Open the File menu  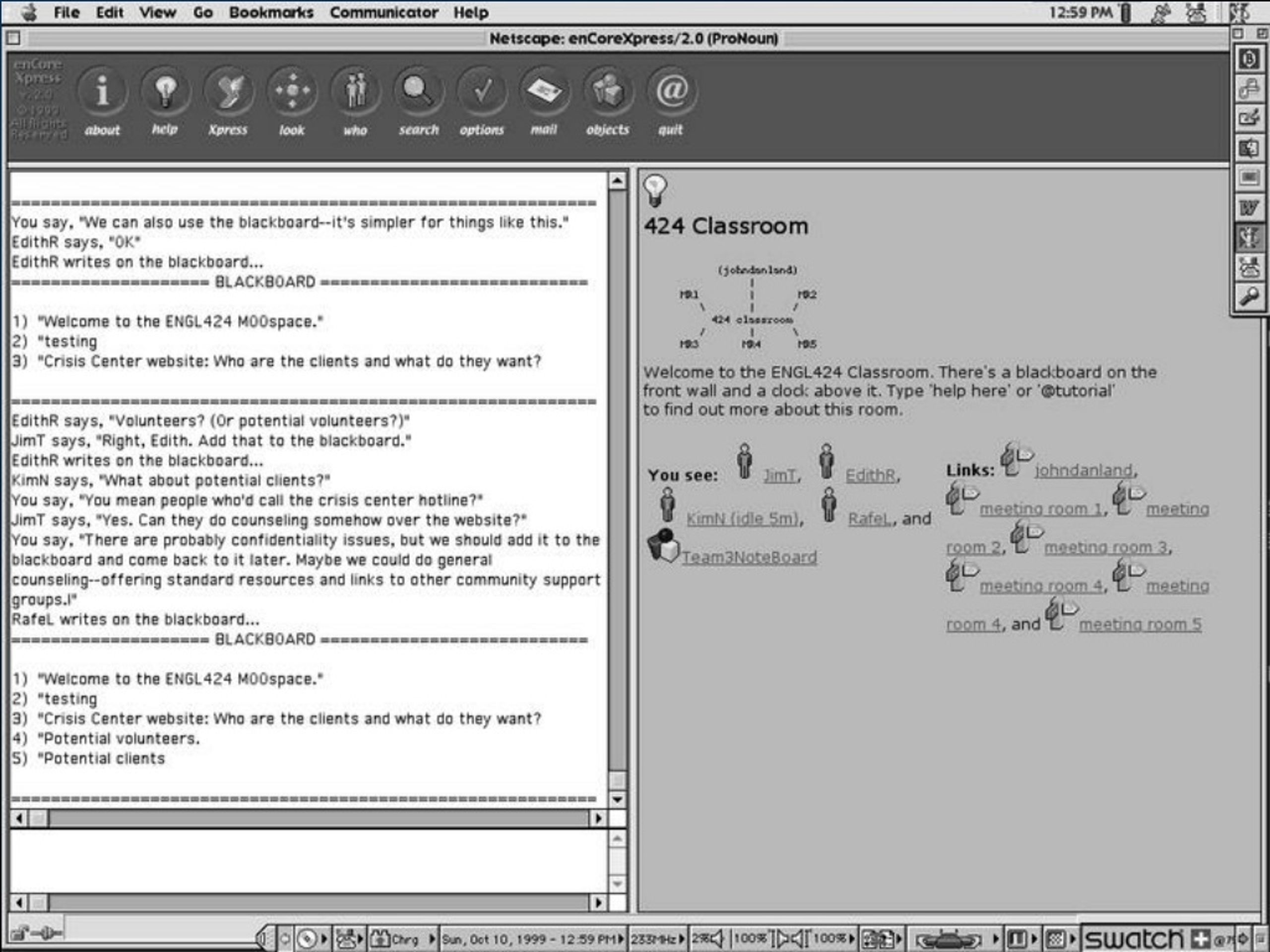pos(66,12)
